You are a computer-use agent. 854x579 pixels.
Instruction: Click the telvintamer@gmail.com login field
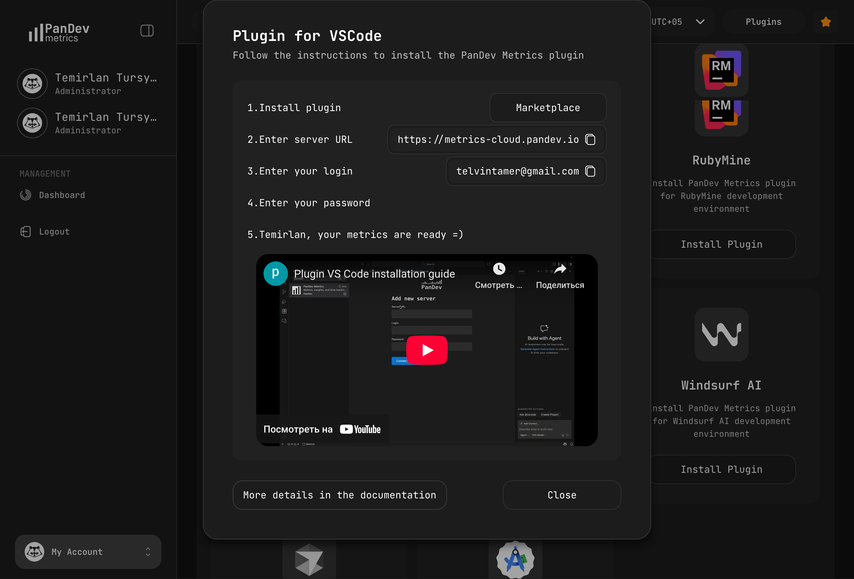coord(526,171)
